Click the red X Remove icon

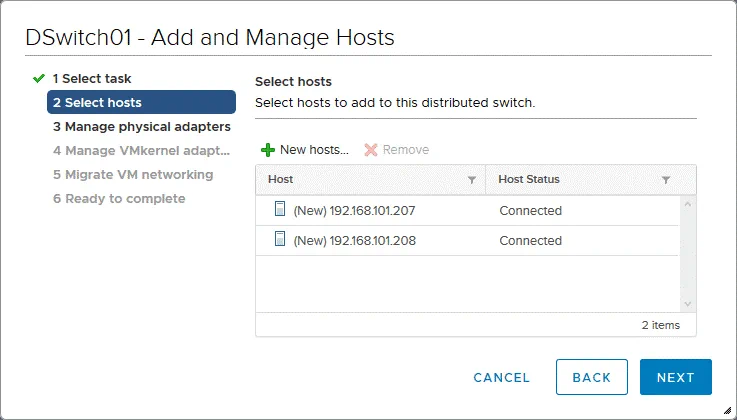click(x=371, y=150)
